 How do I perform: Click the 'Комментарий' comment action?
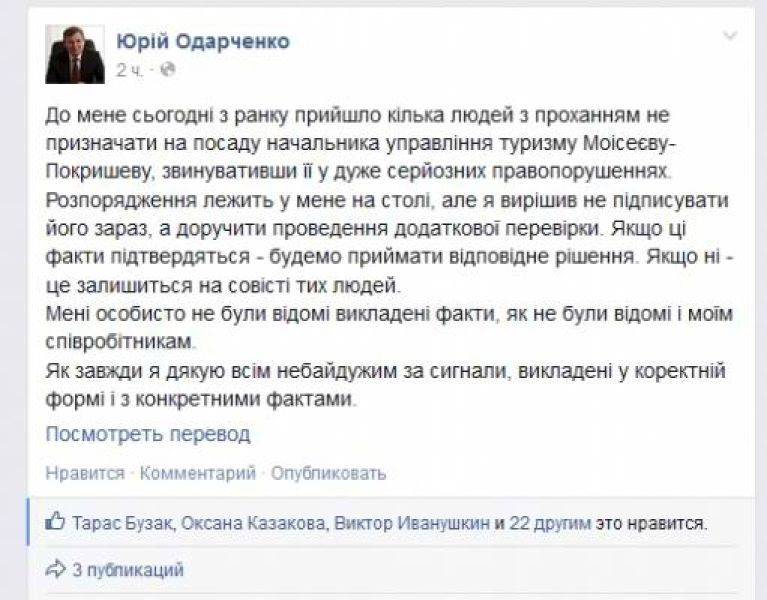click(x=198, y=473)
